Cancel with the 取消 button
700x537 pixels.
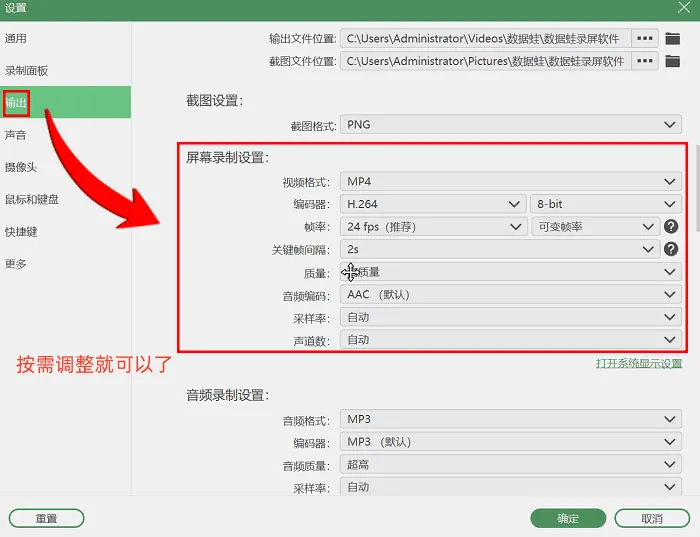point(652,518)
